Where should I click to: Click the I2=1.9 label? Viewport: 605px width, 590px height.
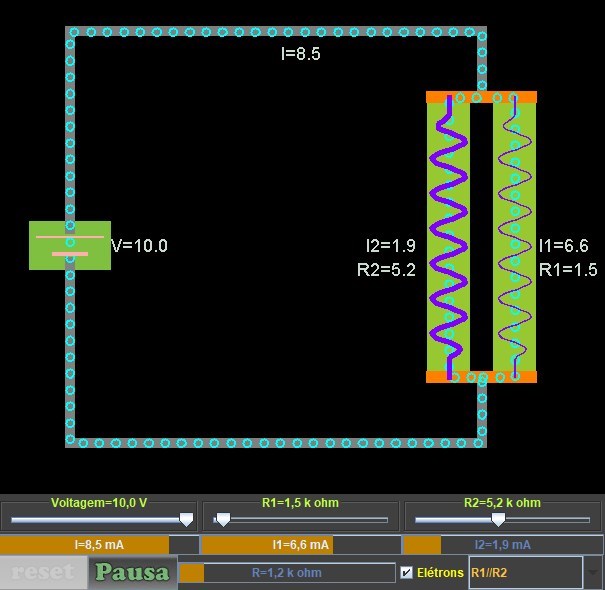tap(391, 246)
